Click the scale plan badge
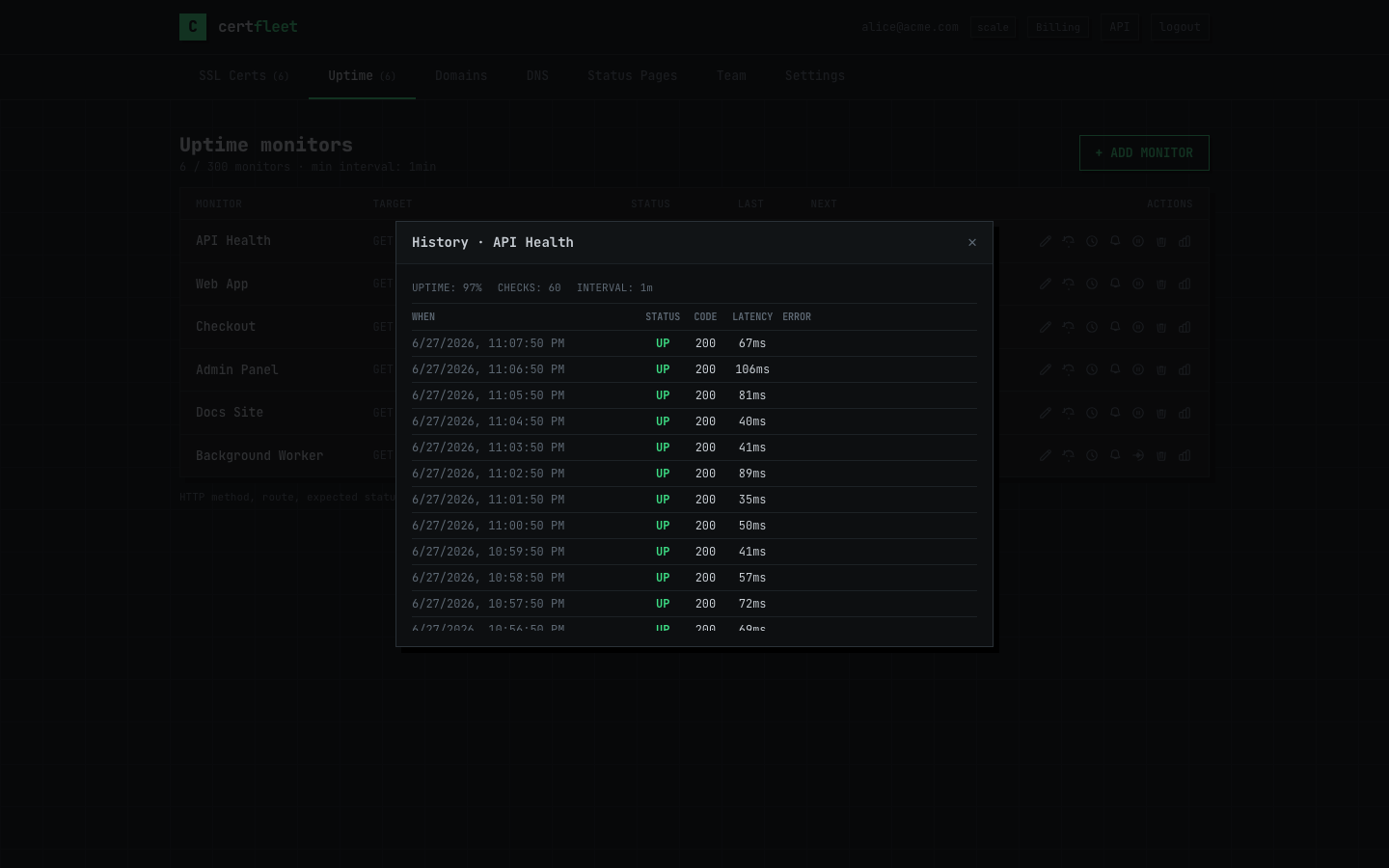The height and width of the screenshot is (868, 1389). [x=993, y=27]
